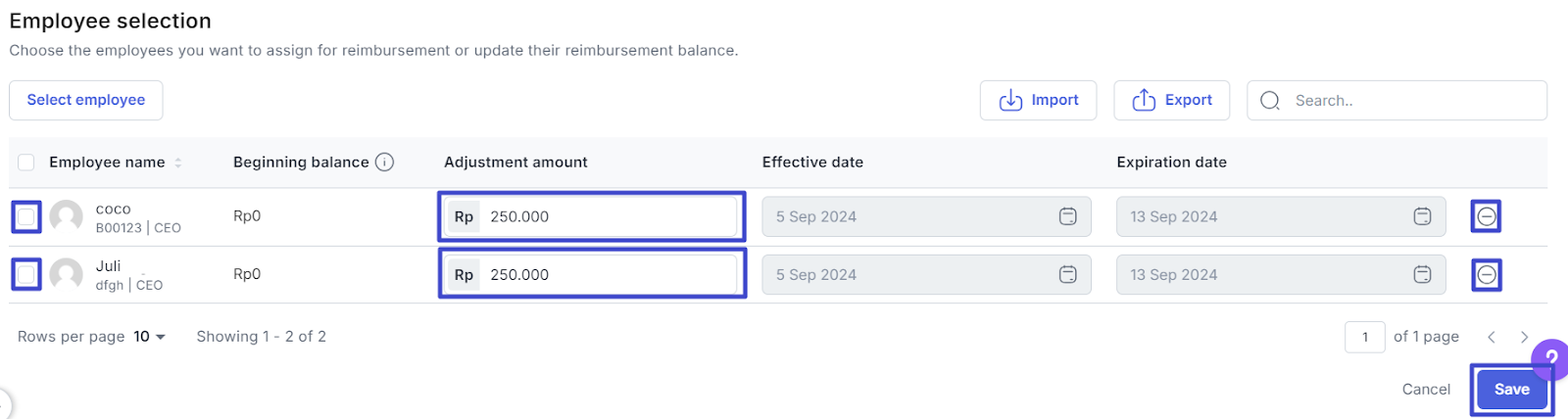Click the Beginning balance info icon

[x=385, y=162]
